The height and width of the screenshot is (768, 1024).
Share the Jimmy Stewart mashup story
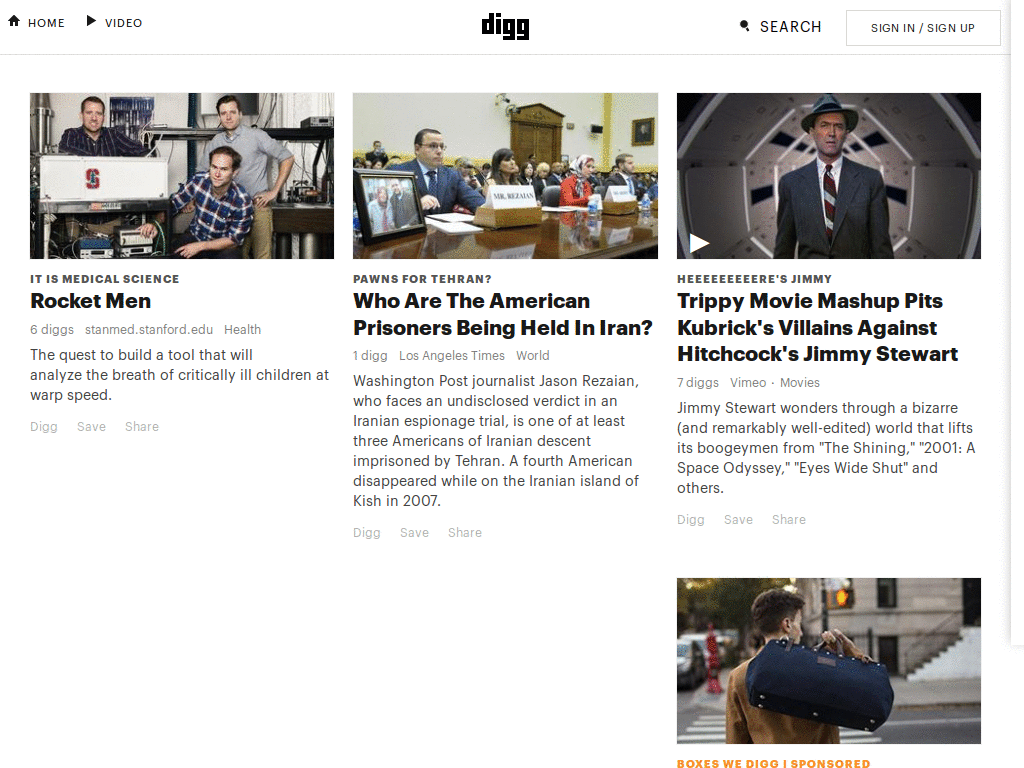tap(789, 520)
